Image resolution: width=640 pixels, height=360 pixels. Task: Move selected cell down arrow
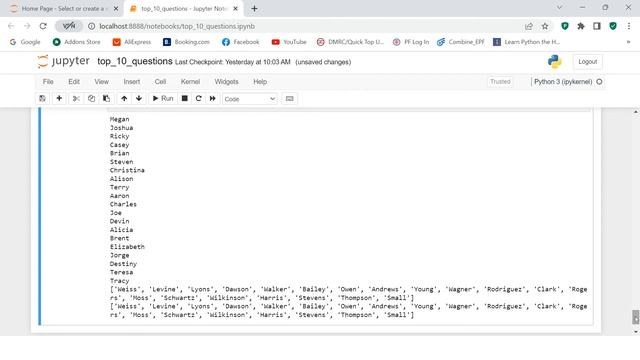tap(139, 99)
